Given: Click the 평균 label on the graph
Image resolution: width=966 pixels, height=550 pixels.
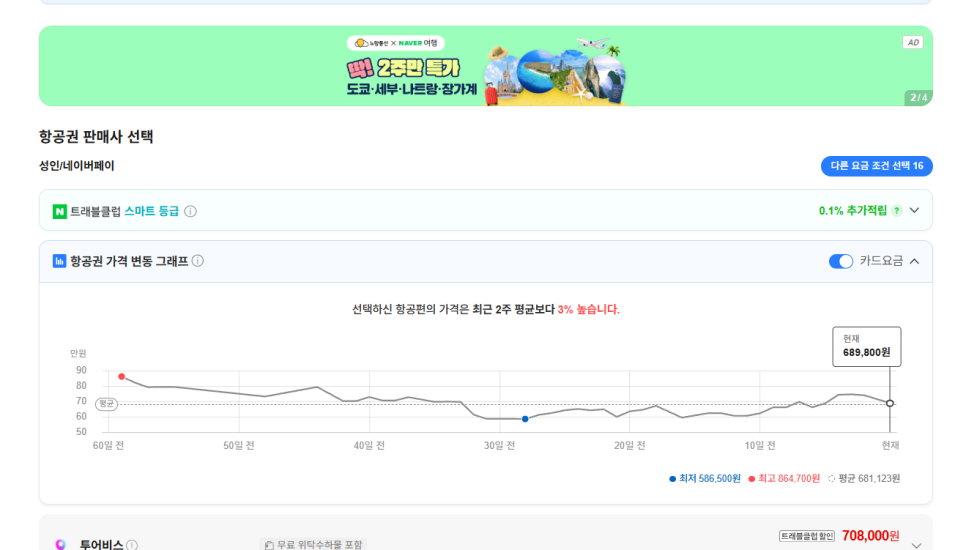Looking at the screenshot, I should tap(106, 403).
